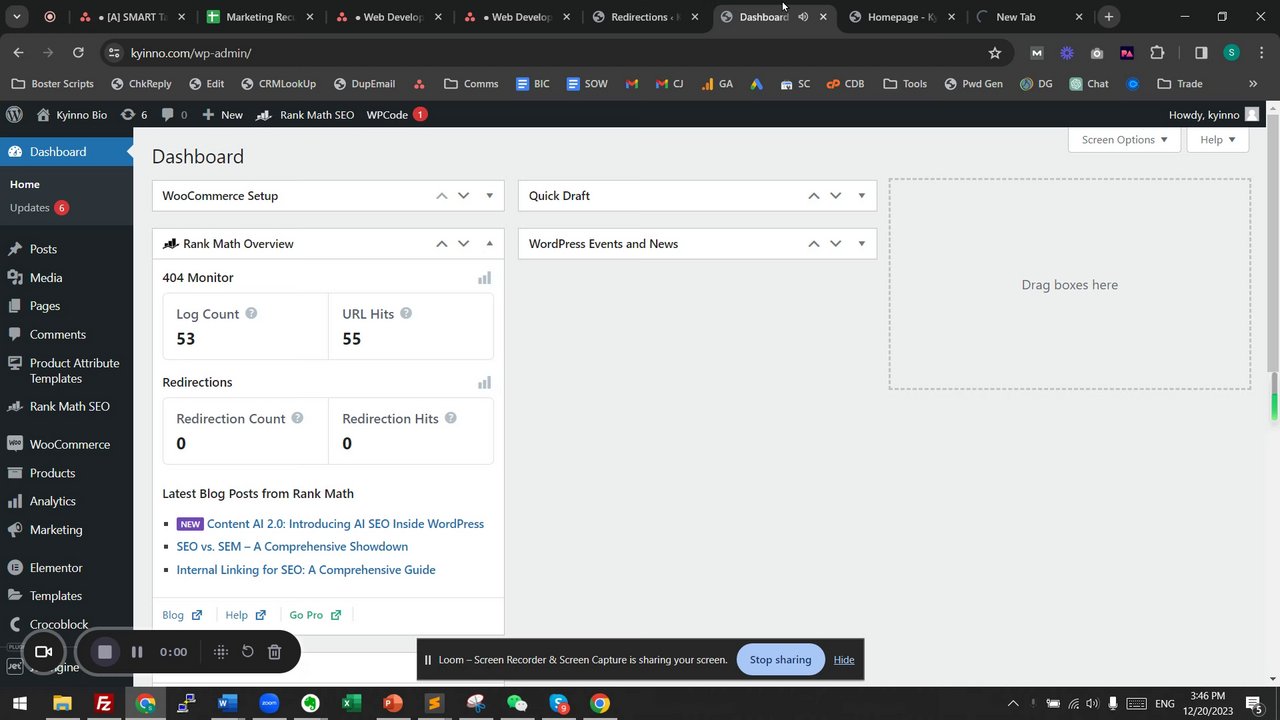Screen dimensions: 1280x720
Task: Open Crocoblock in the sidebar
Action: point(59,624)
